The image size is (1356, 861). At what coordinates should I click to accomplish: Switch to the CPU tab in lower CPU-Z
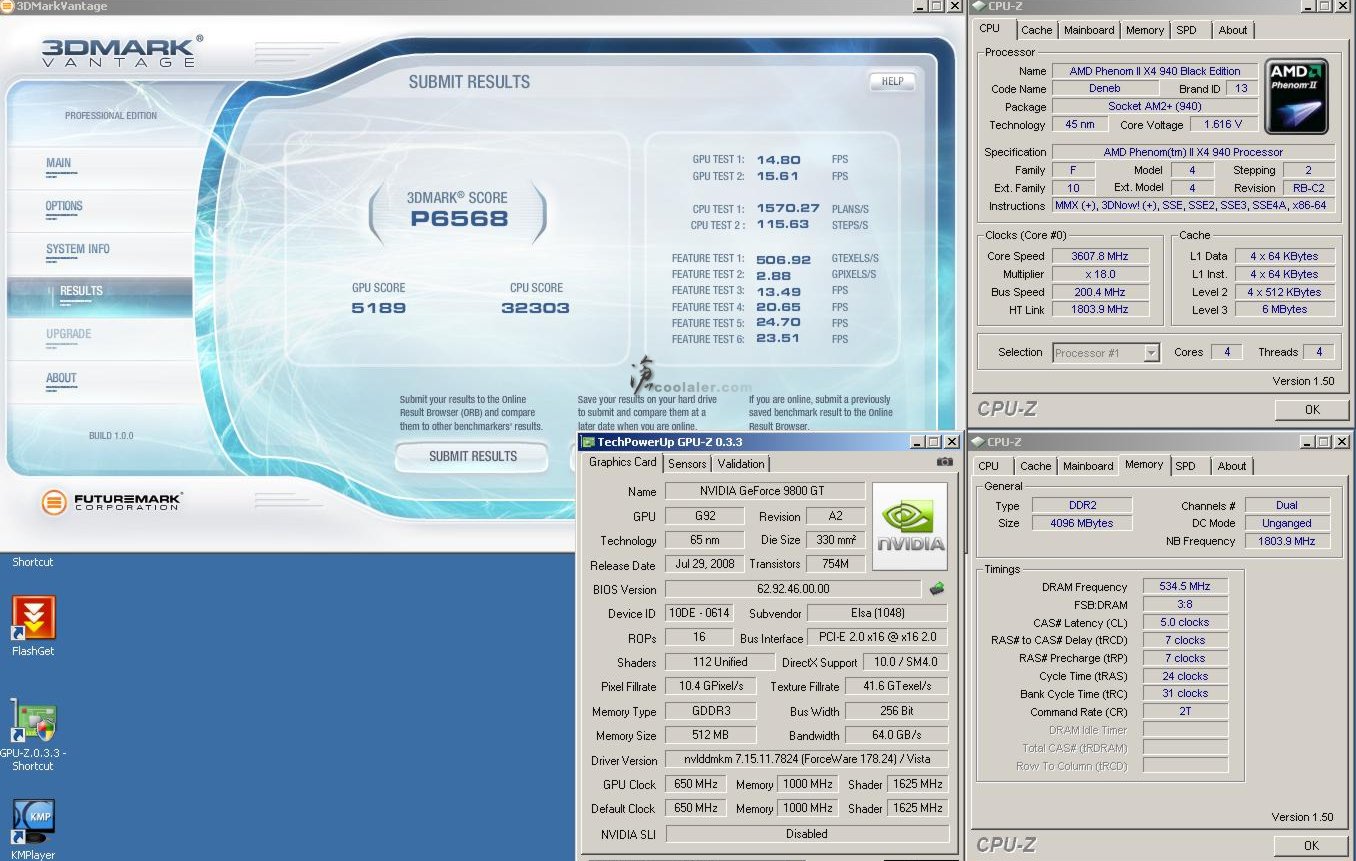coord(989,466)
